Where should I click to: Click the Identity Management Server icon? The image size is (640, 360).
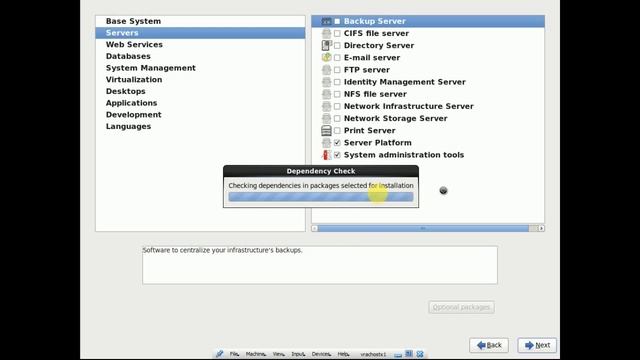(326, 82)
